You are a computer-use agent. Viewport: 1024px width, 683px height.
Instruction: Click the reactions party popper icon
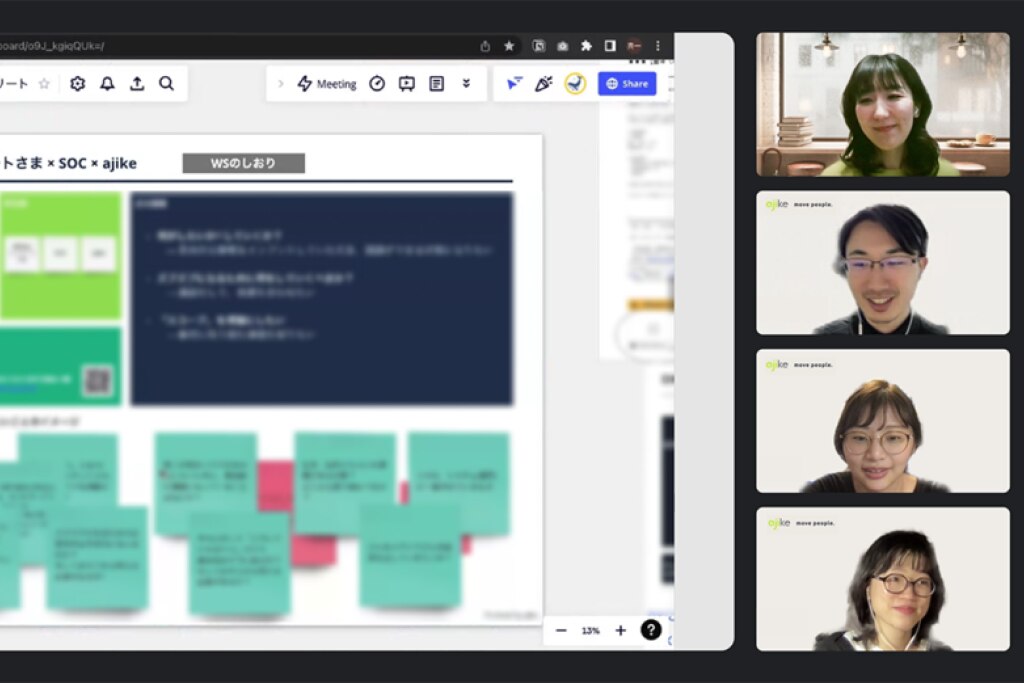543,84
